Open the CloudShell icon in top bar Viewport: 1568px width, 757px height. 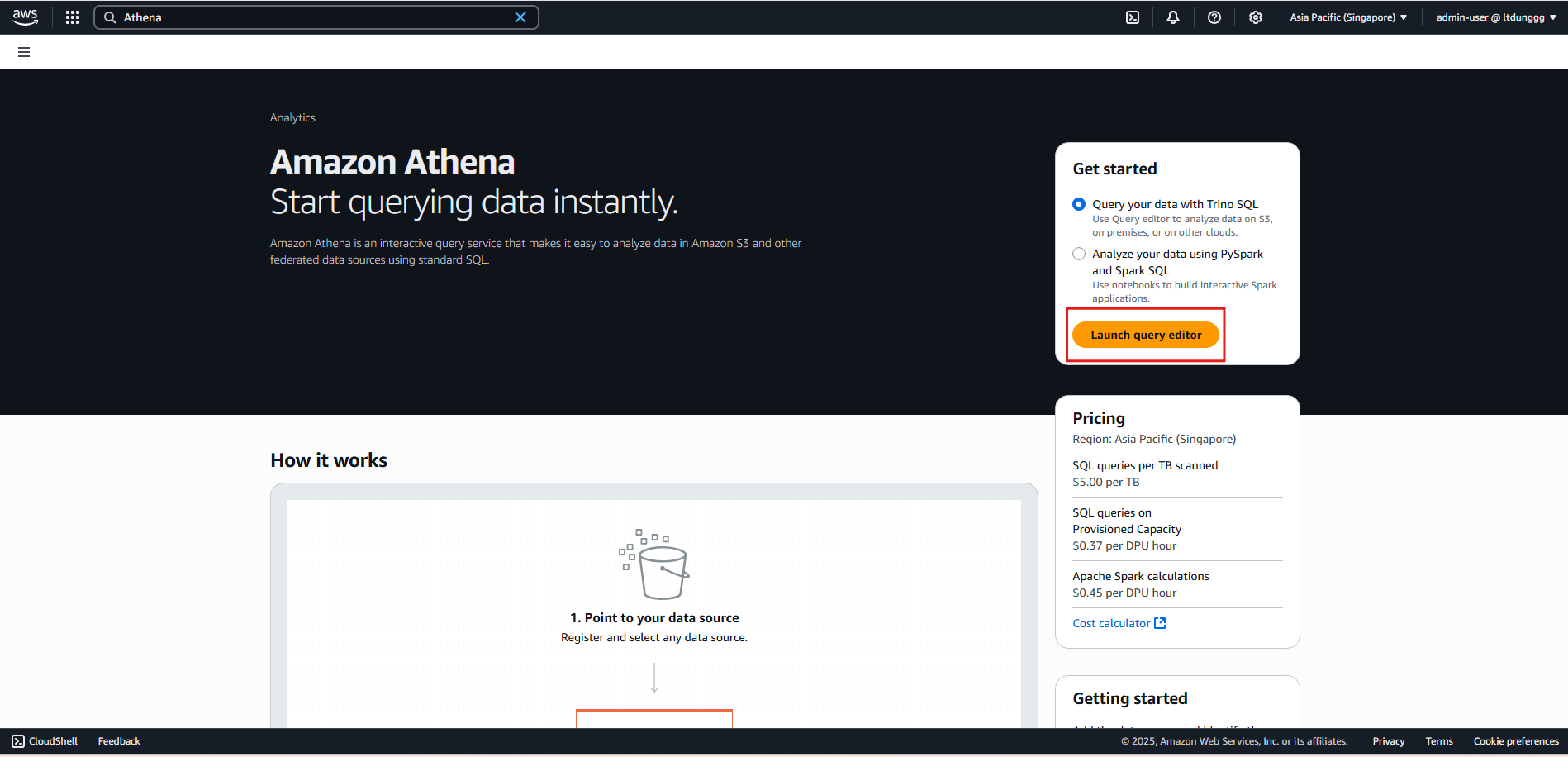tap(1133, 17)
